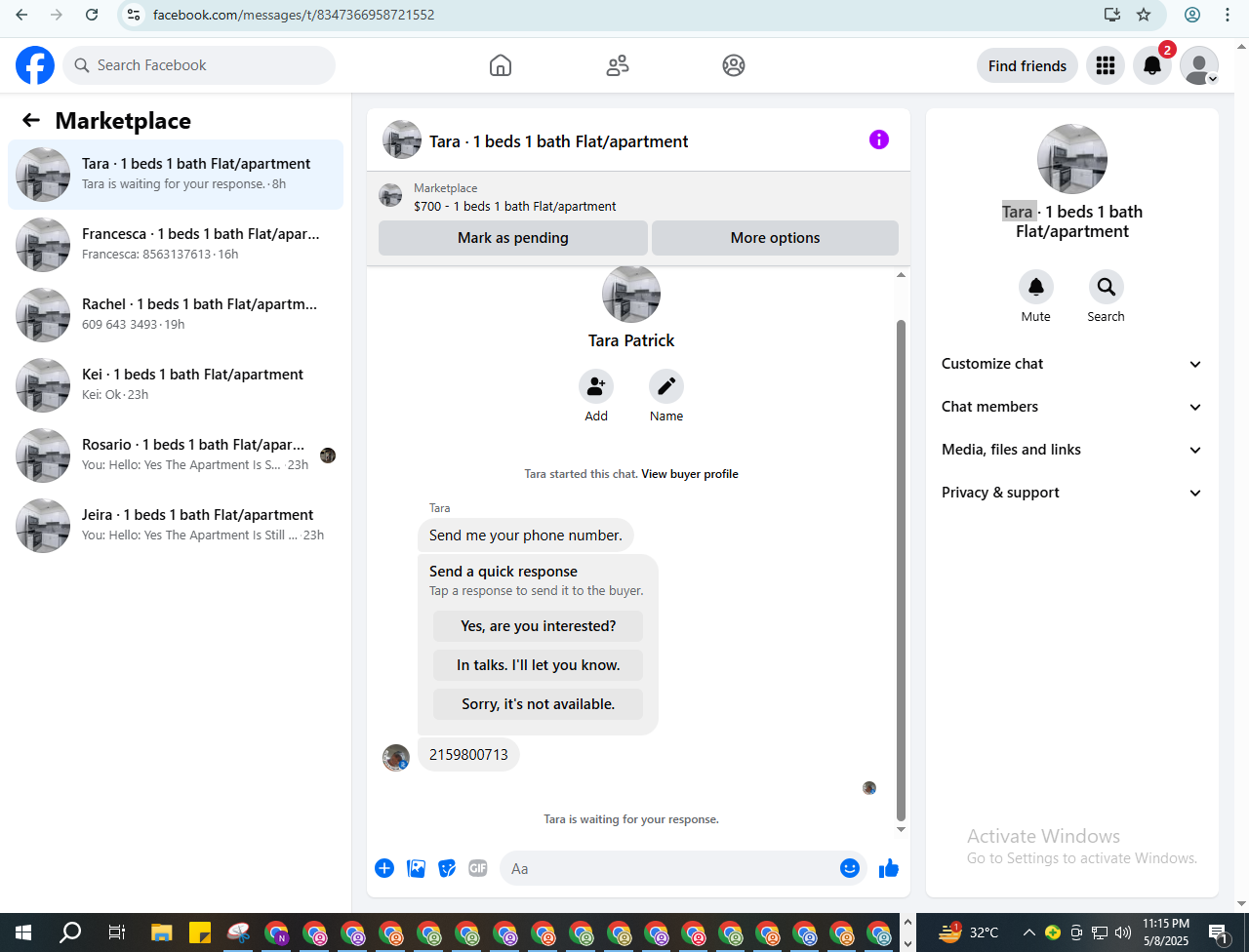Bookmark this page with the star icon

coord(1144,15)
